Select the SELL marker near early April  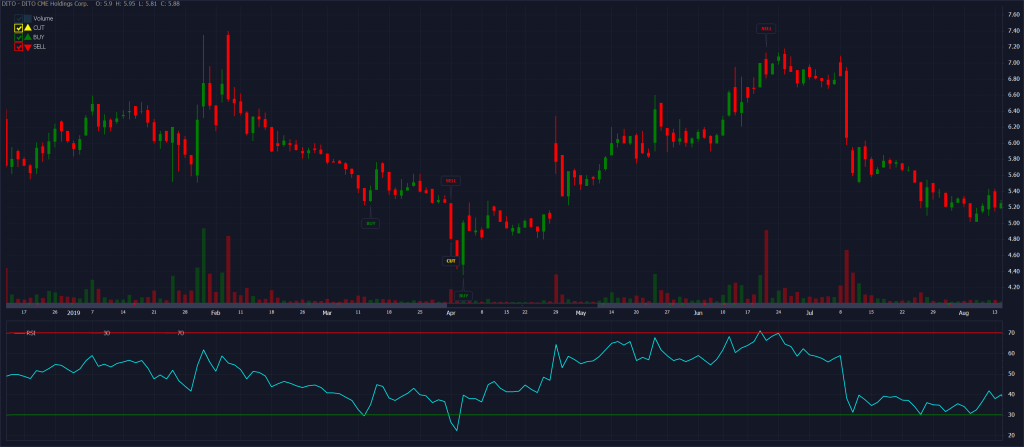click(x=451, y=181)
